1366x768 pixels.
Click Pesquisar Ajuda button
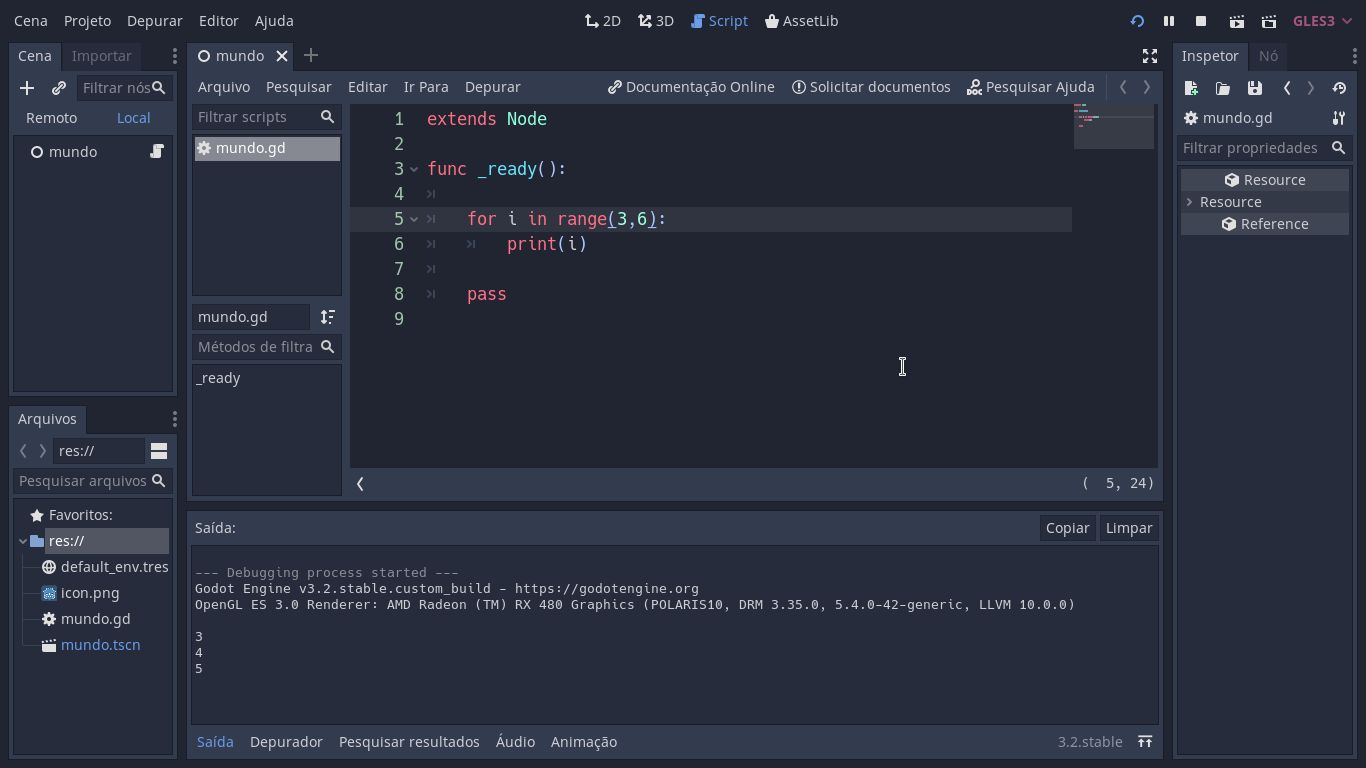1031,87
